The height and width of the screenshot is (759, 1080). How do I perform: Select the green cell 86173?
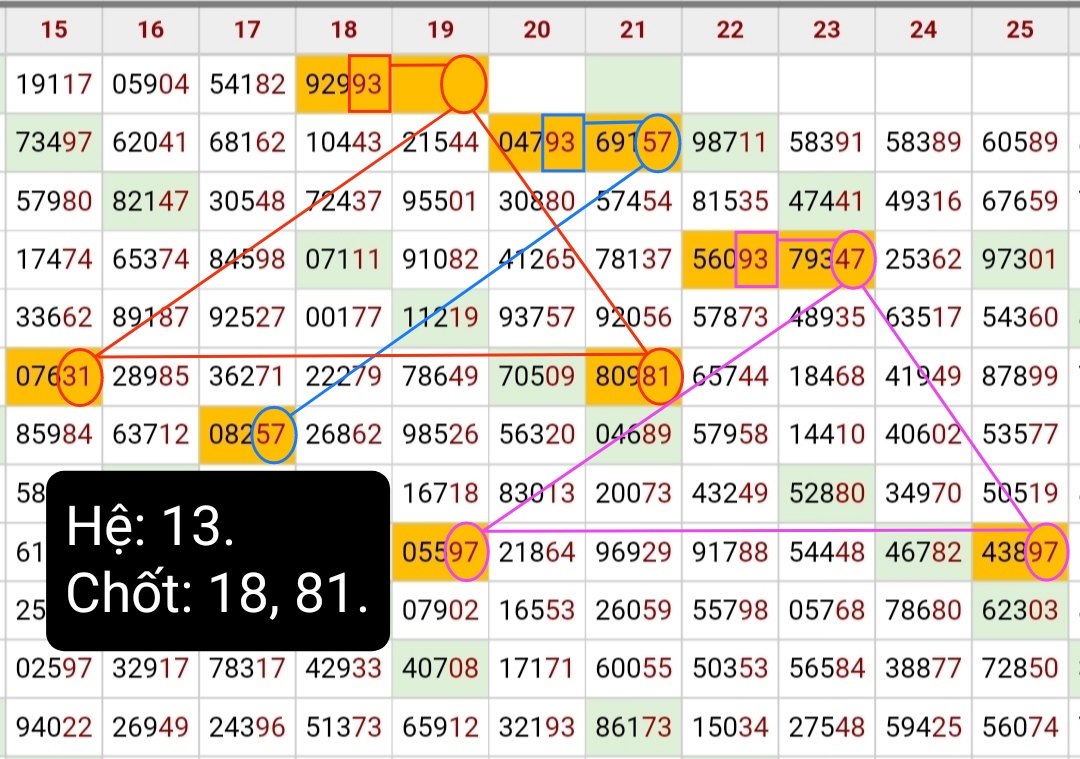click(x=633, y=727)
